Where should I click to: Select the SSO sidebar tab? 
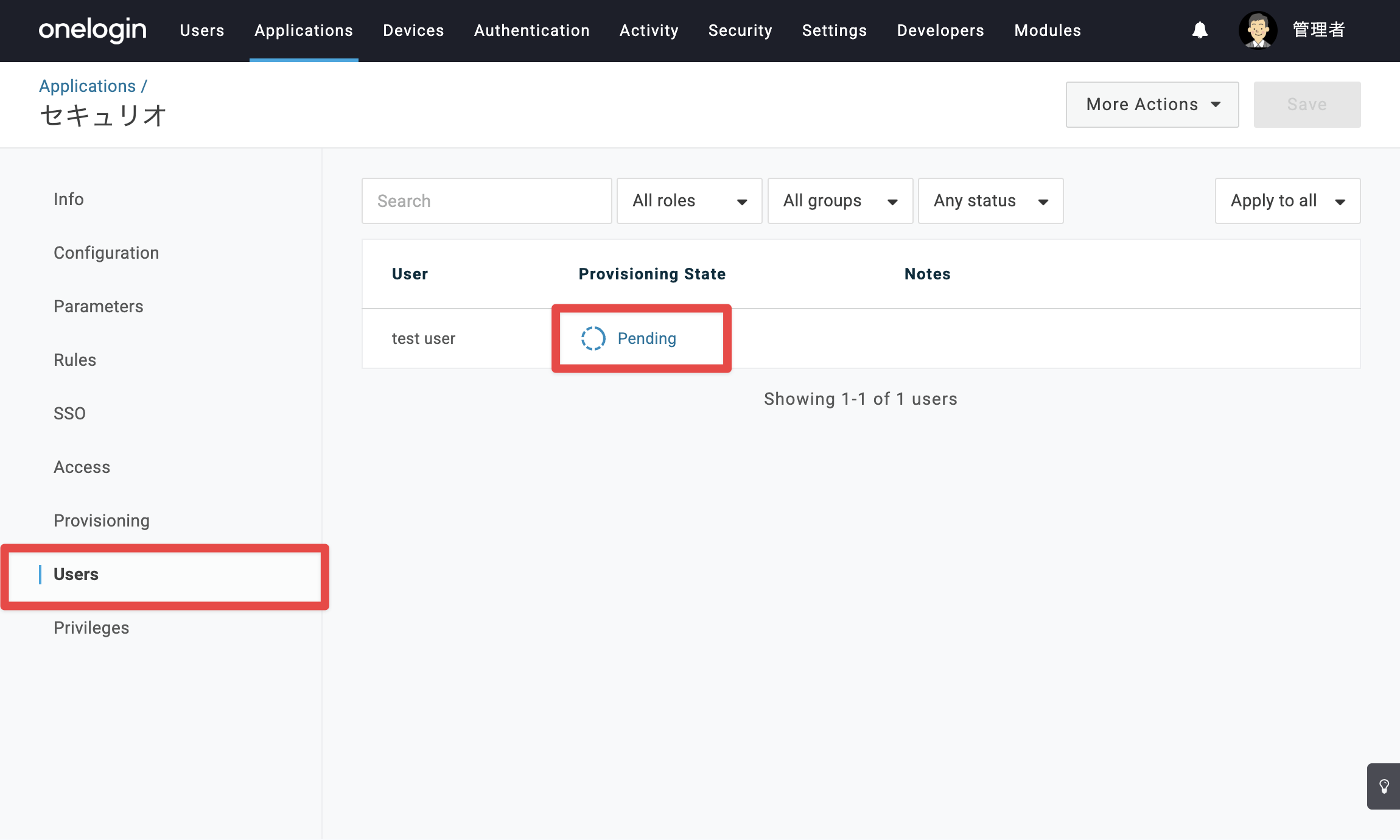pos(69,413)
